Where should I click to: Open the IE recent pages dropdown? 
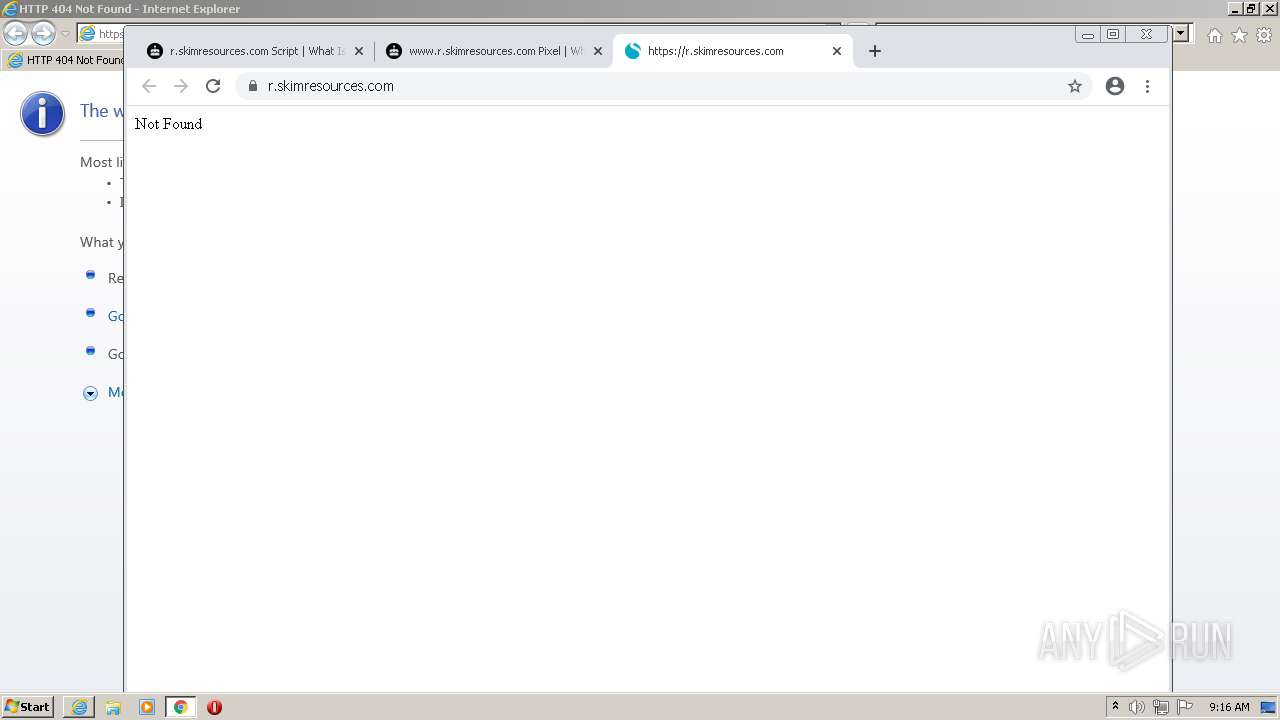pos(65,34)
